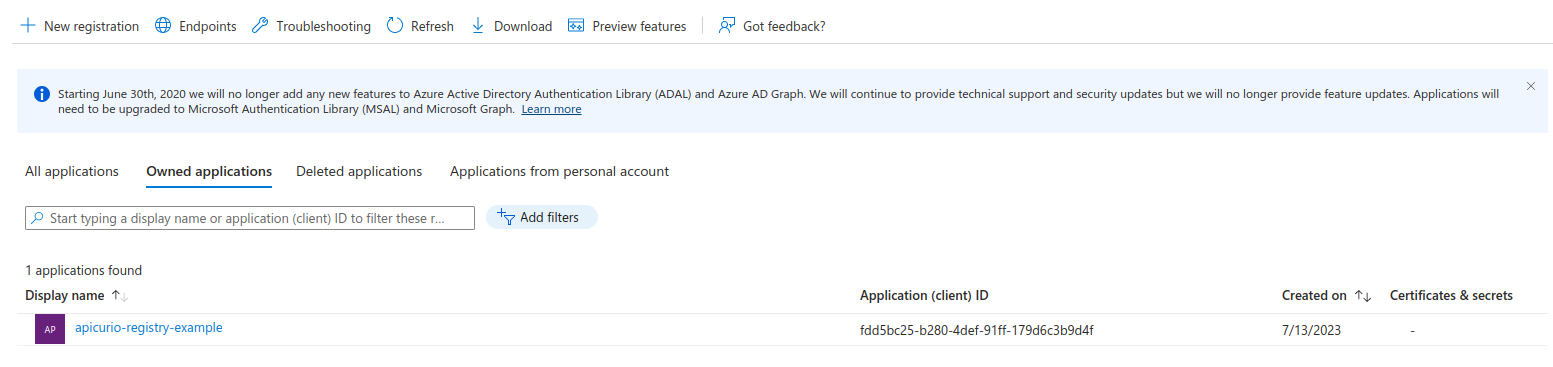Image resolution: width=1553 pixels, height=367 pixels.
Task: Switch to All applications tab
Action: point(72,171)
